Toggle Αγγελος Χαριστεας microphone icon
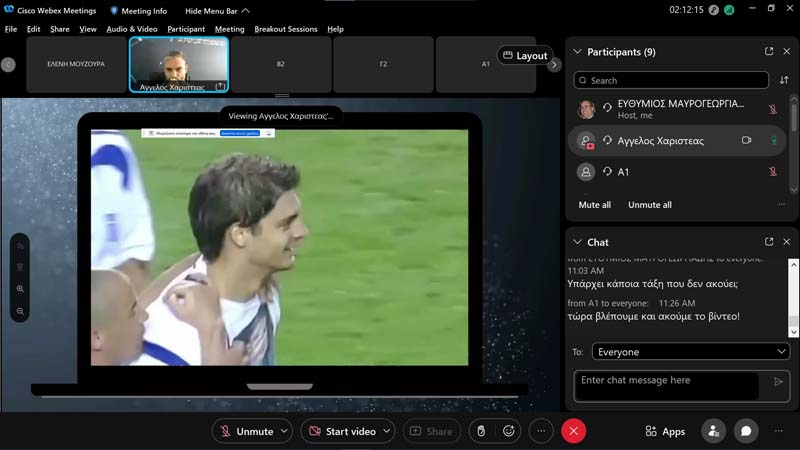Viewport: 800px width, 450px height. (x=774, y=140)
